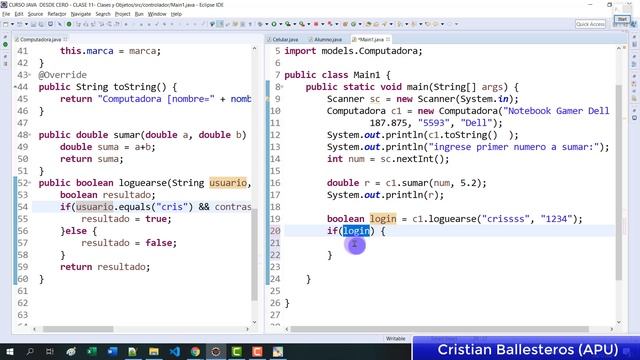Close the Main1.java tab
Screen dimensions: 640x360
click(x=388, y=39)
